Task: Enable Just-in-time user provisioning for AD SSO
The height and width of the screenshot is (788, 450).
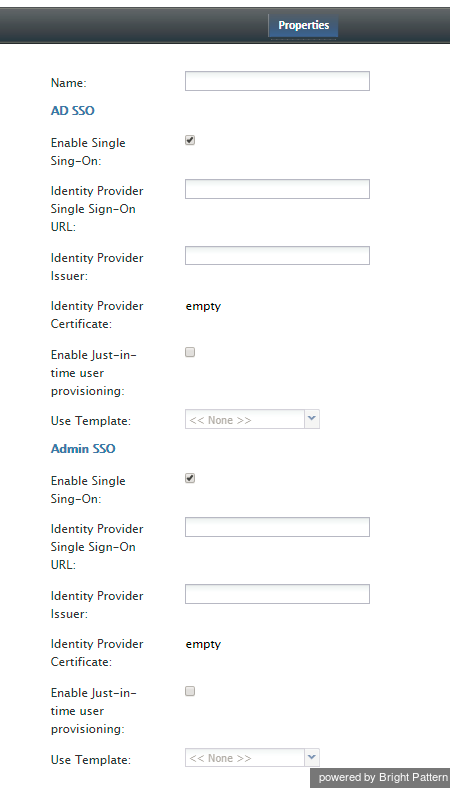Action: 190,352
